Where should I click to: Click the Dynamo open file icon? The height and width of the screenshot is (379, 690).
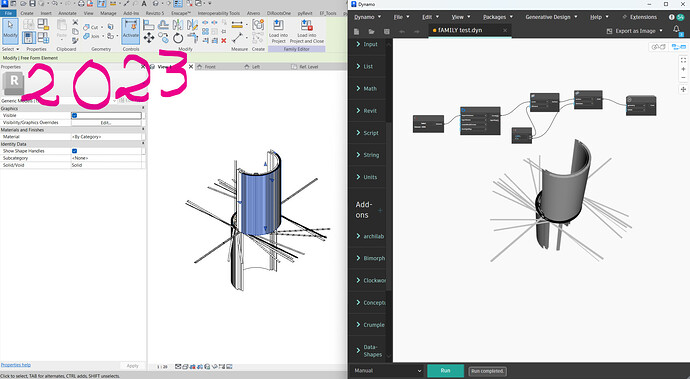pos(371,32)
